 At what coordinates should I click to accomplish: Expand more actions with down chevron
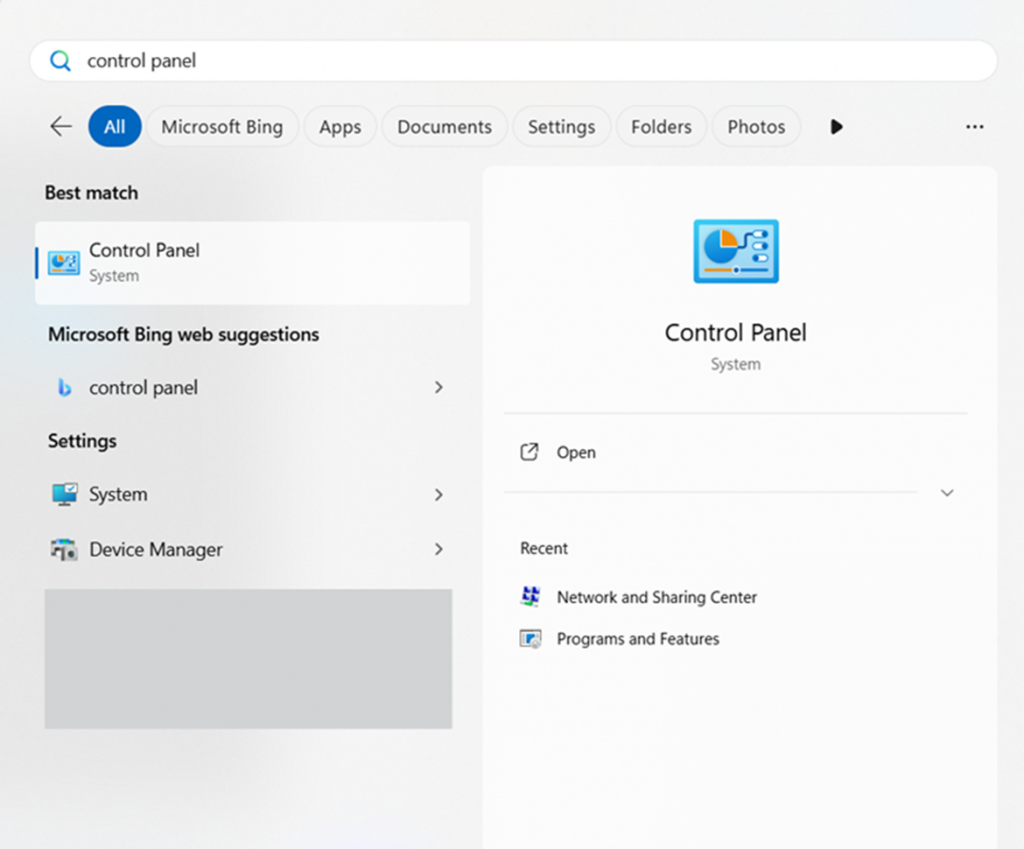coord(947,492)
